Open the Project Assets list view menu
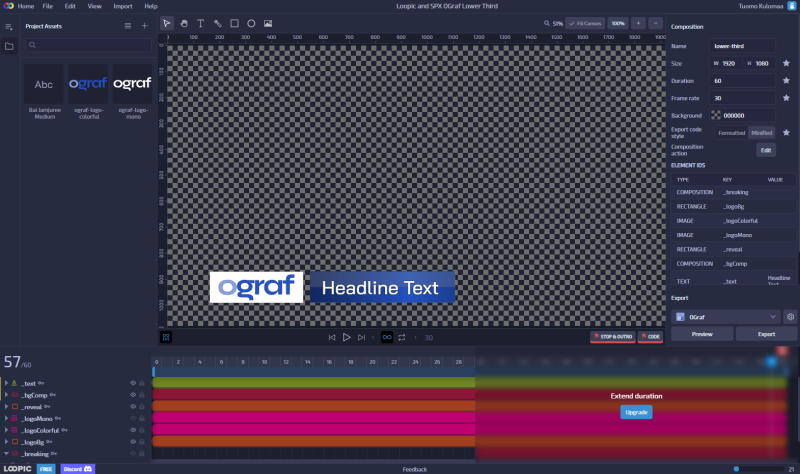The width and height of the screenshot is (800, 474). point(128,26)
